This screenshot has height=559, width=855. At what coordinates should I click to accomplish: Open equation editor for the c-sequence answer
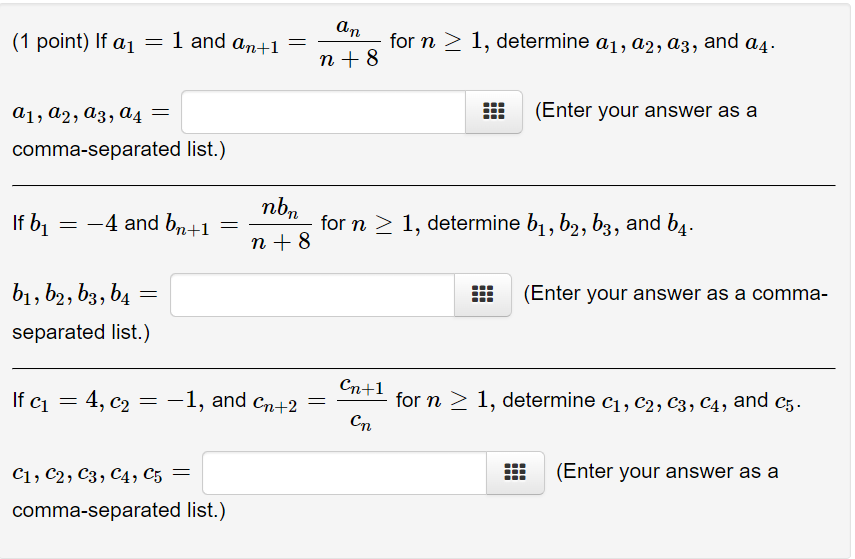pos(514,473)
